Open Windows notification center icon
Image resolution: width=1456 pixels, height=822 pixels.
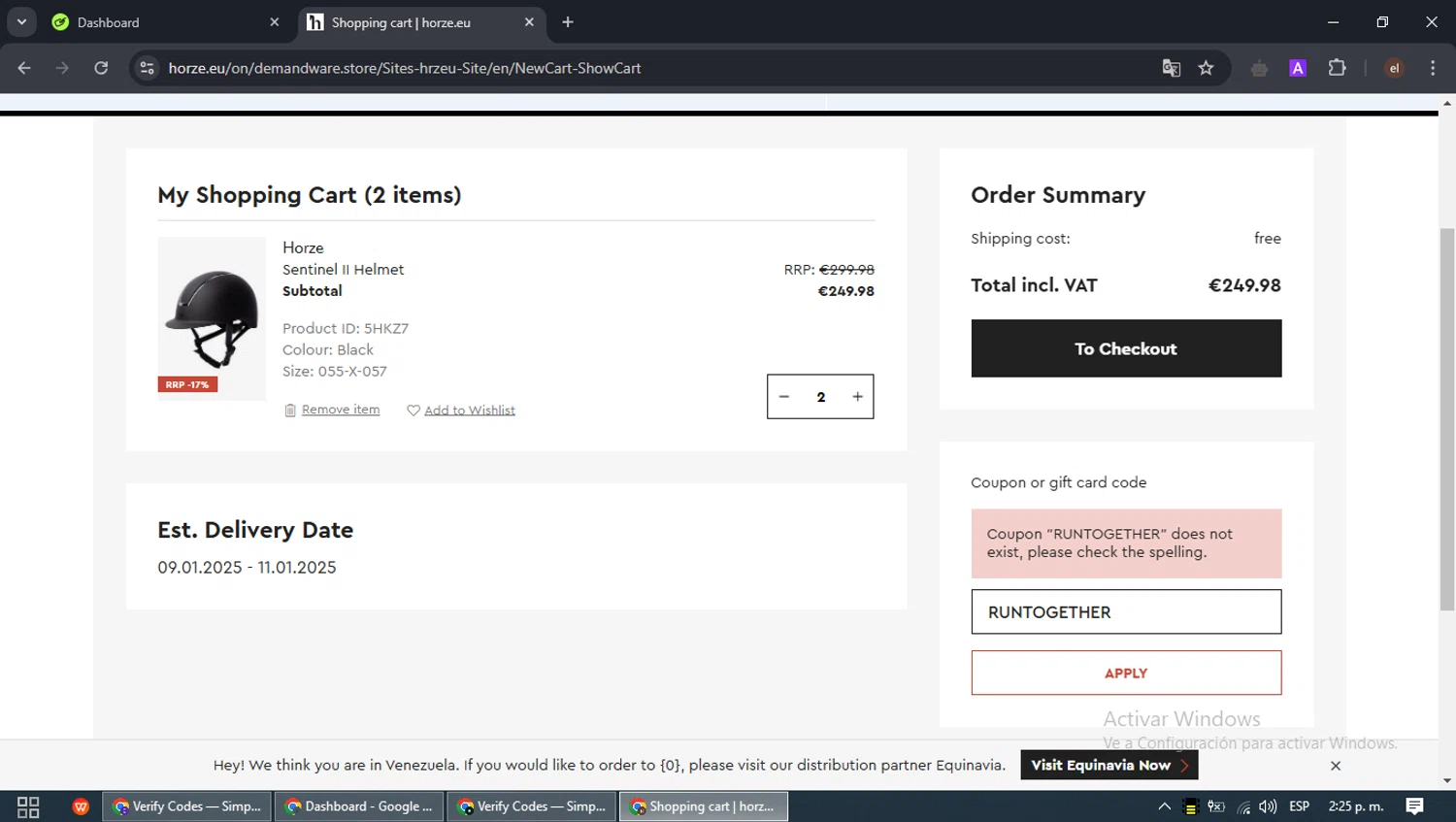pos(1415,806)
